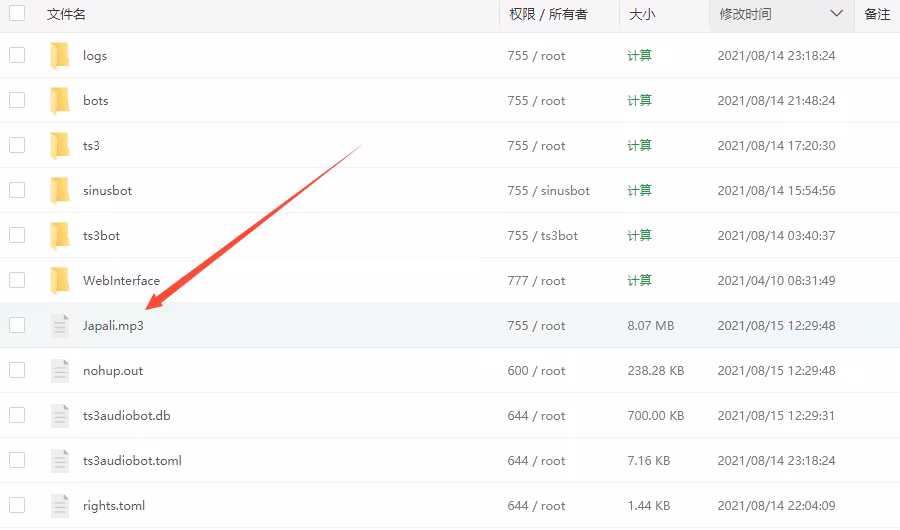Calculate size of bots folder via 计算
The width and height of the screenshot is (900, 530).
pyautogui.click(x=639, y=100)
